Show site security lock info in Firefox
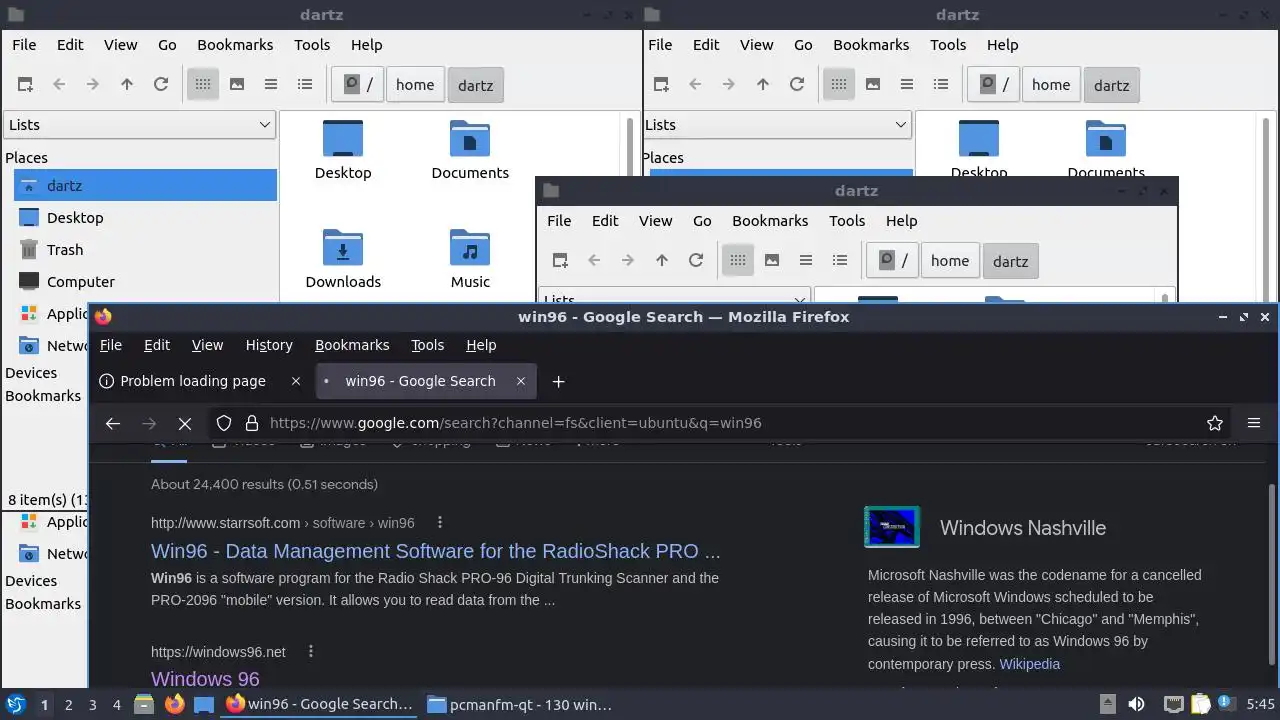The width and height of the screenshot is (1280, 720). tap(251, 423)
